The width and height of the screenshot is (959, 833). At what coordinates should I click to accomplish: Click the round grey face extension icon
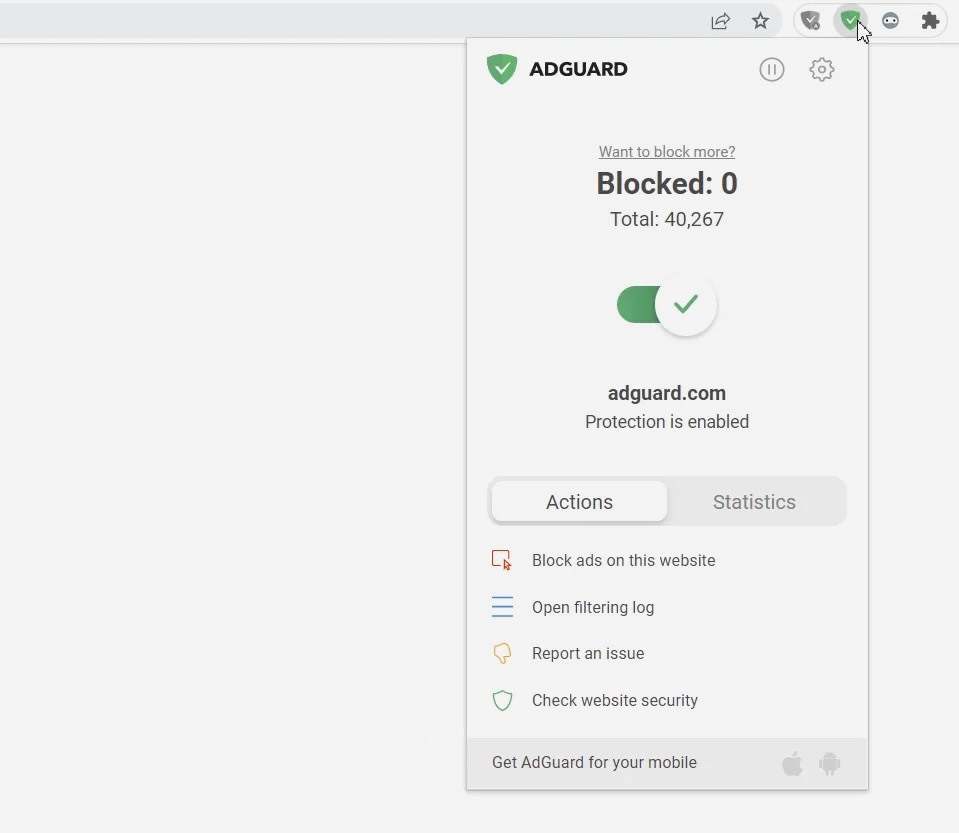click(890, 20)
